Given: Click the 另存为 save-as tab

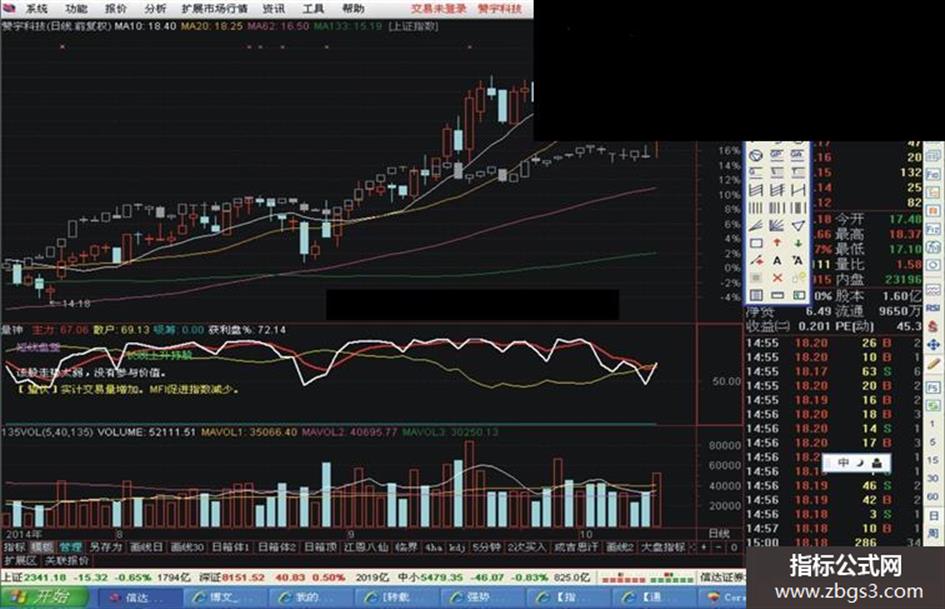Looking at the screenshot, I should (x=105, y=547).
